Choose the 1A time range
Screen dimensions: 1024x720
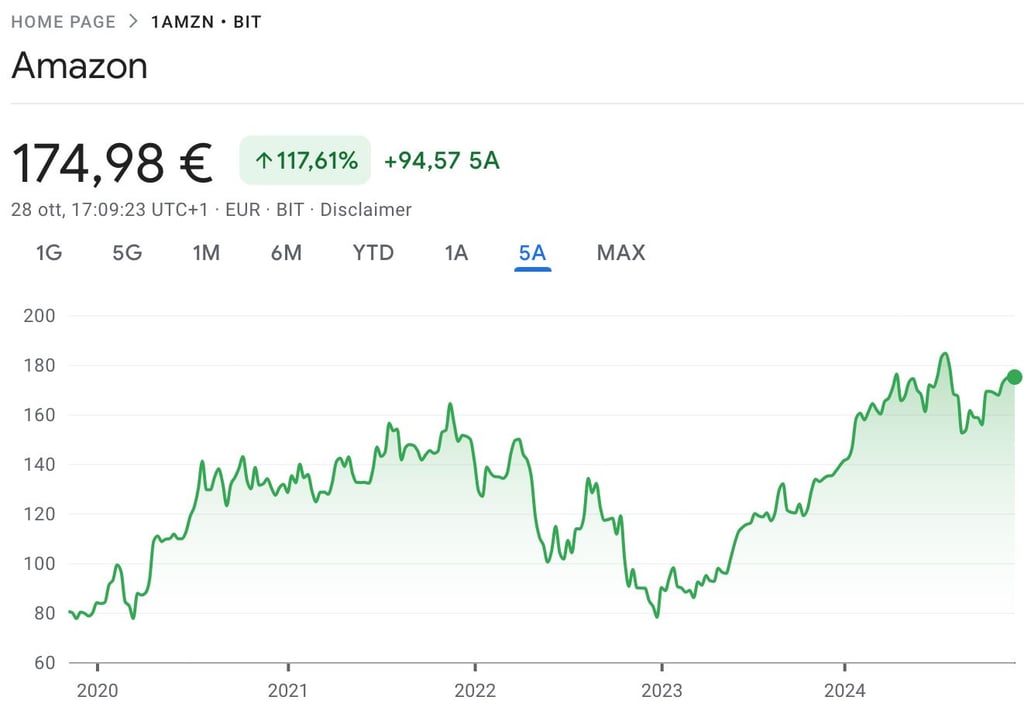(456, 253)
